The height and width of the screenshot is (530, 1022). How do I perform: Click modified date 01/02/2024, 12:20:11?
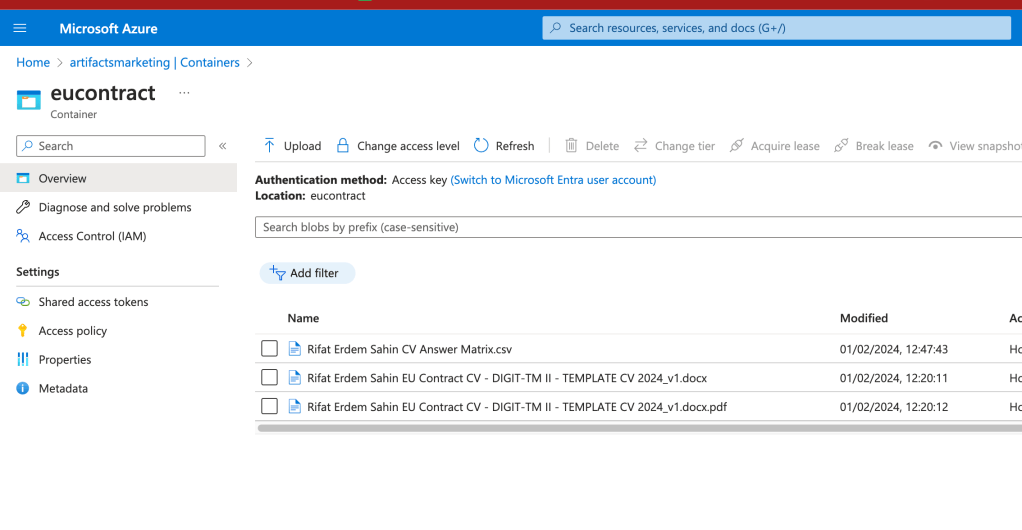894,378
